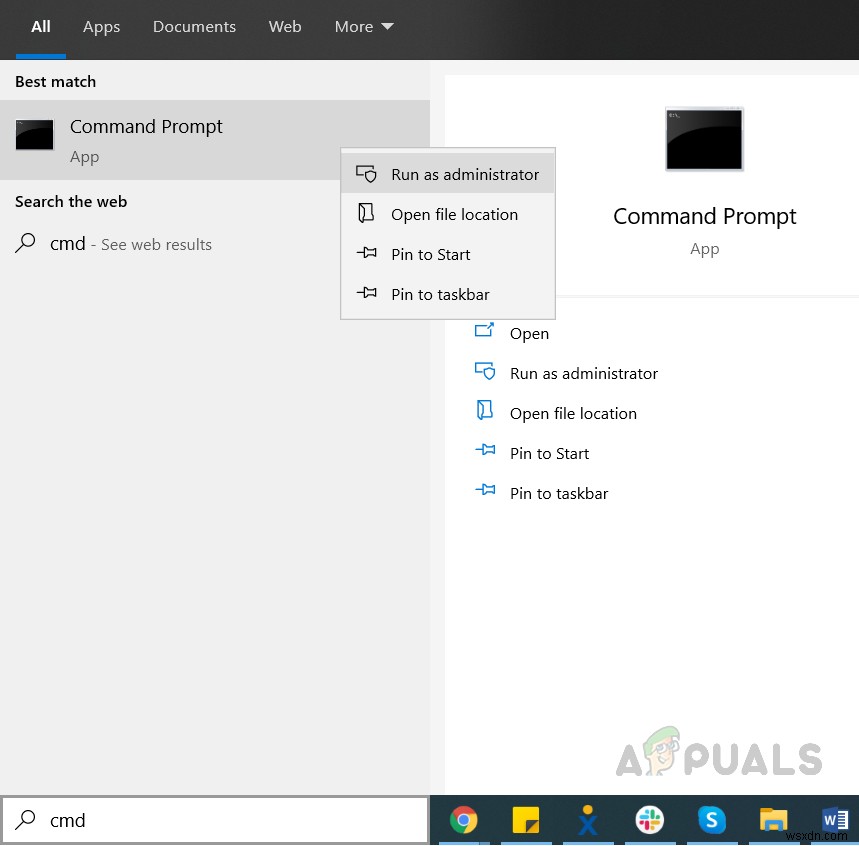The image size is (859, 846).
Task: Select the Command Prompt best match result
Action: coord(215,140)
